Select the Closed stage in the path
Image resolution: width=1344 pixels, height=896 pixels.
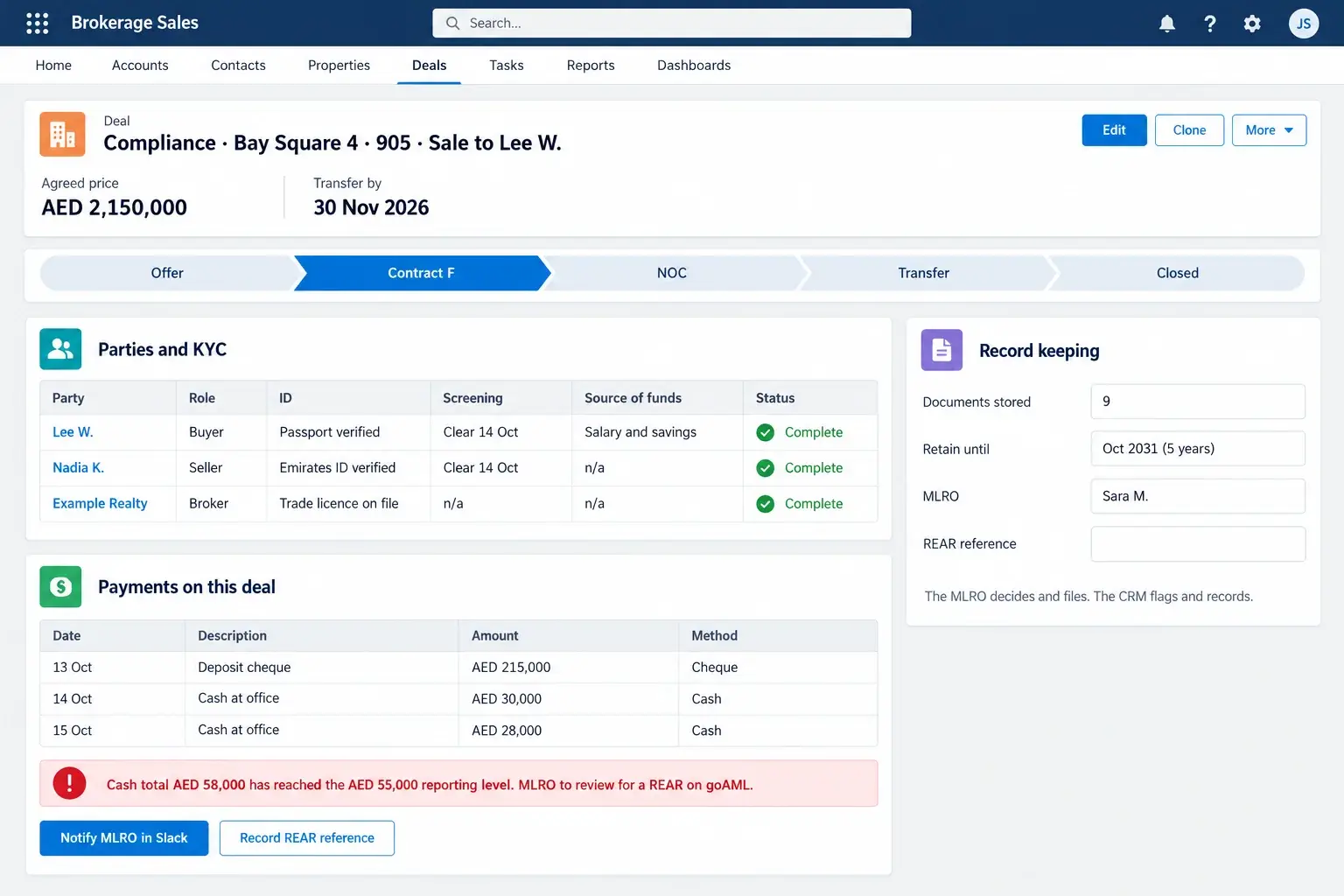pos(1178,273)
